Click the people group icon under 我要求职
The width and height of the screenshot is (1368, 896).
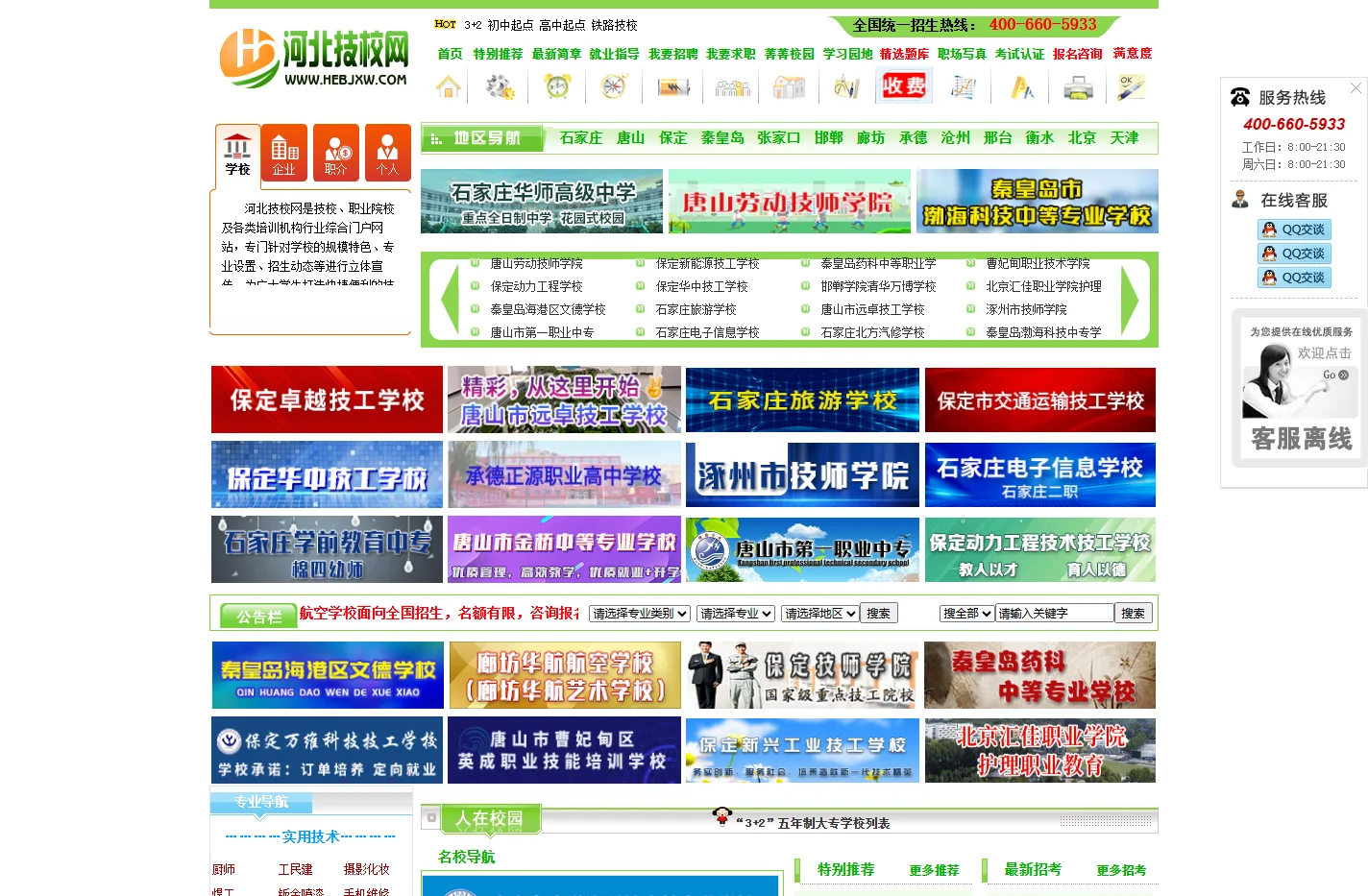click(732, 87)
